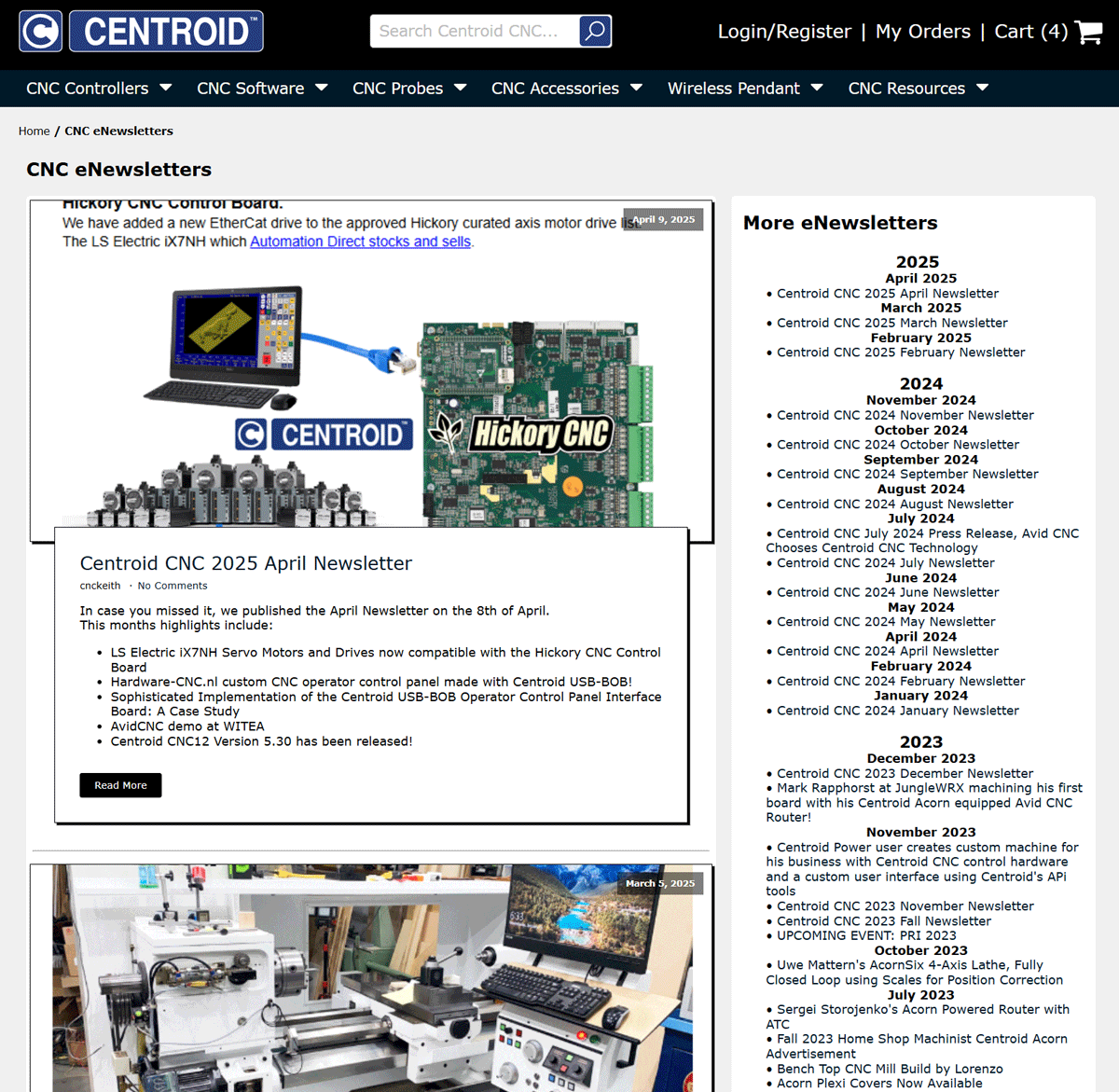Open CNC Resources menu
This screenshot has width=1119, height=1092.
(906, 89)
